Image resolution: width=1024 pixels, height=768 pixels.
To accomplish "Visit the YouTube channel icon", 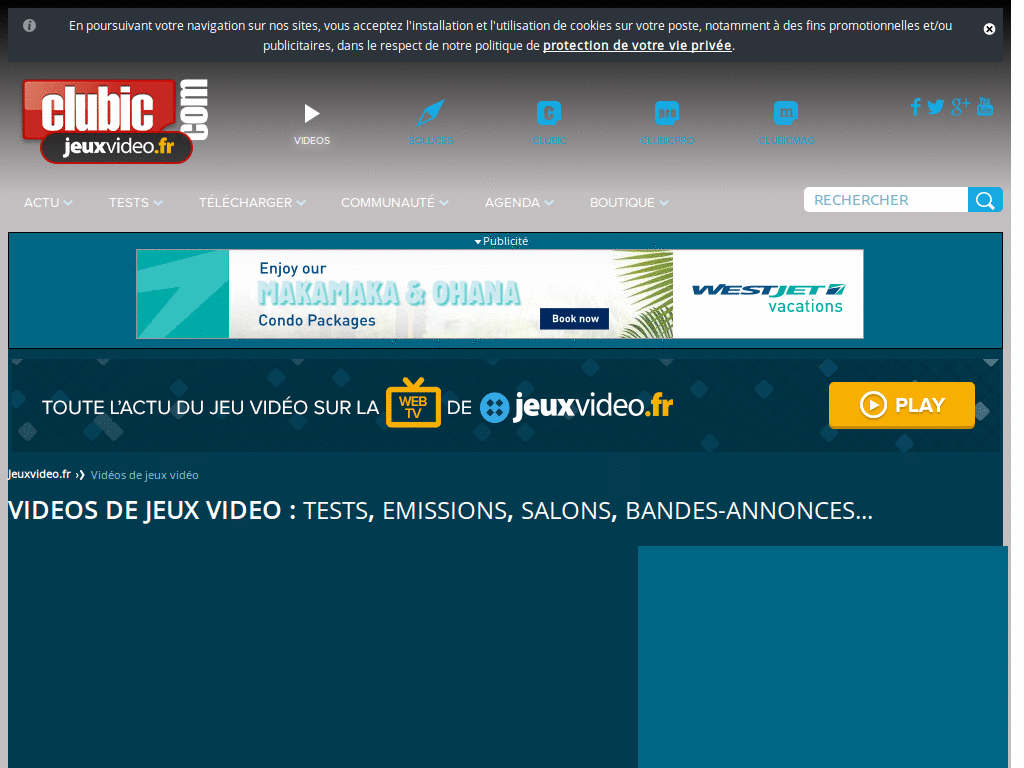I will click(985, 106).
